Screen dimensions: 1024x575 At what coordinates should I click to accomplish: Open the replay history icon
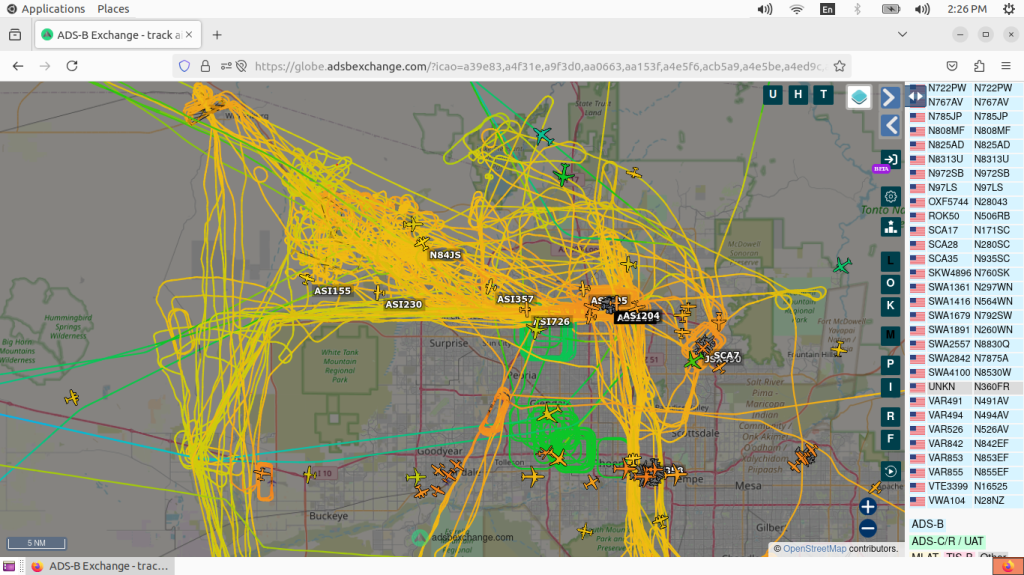click(x=890, y=471)
